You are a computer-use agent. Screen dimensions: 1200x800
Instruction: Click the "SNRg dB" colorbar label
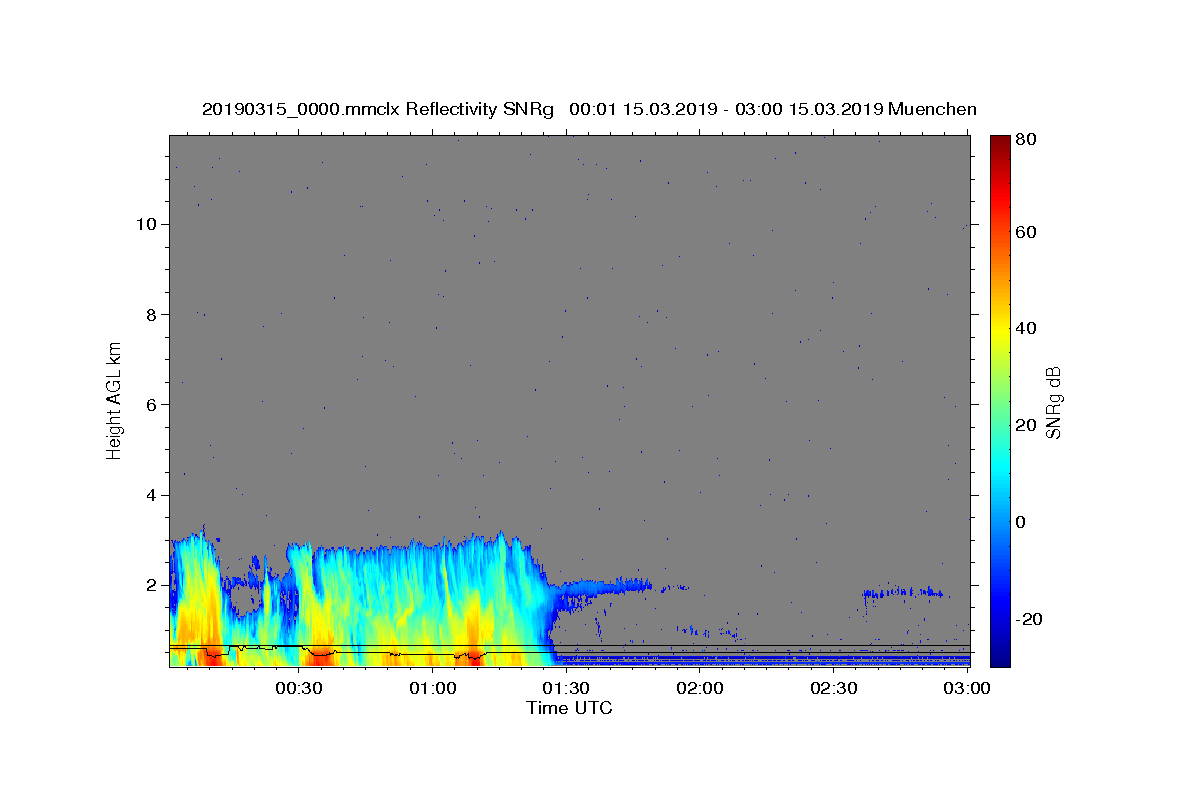click(1054, 402)
